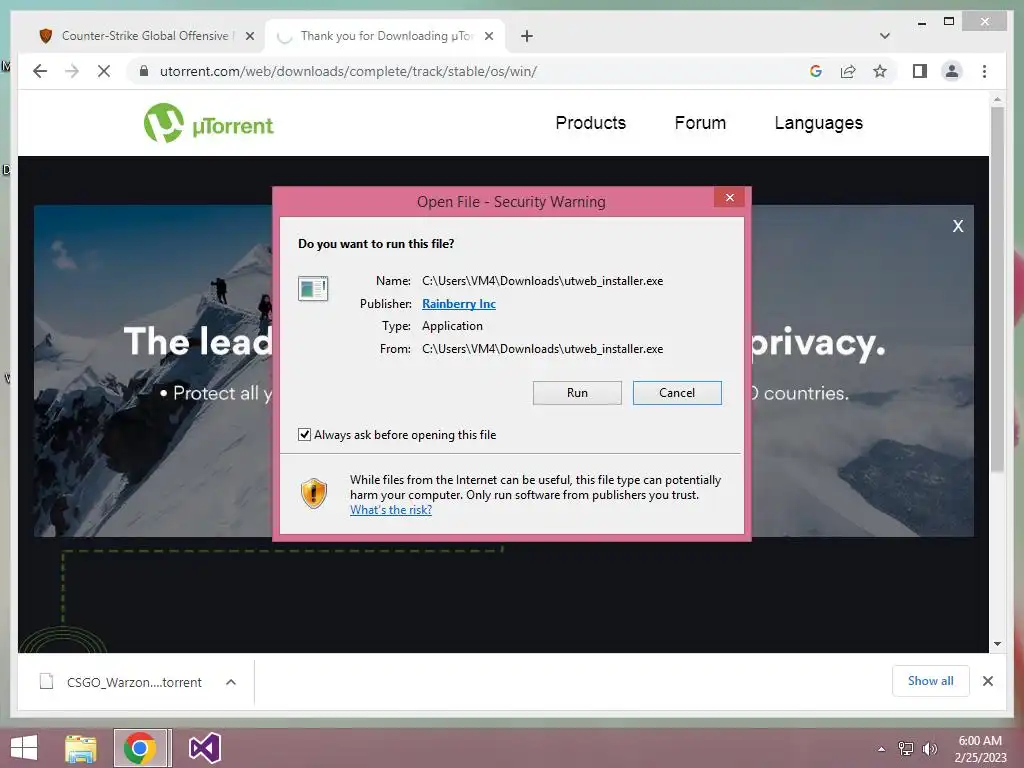Image resolution: width=1024 pixels, height=768 pixels.
Task: Open the Rainberry Inc publisher link
Action: tap(458, 304)
